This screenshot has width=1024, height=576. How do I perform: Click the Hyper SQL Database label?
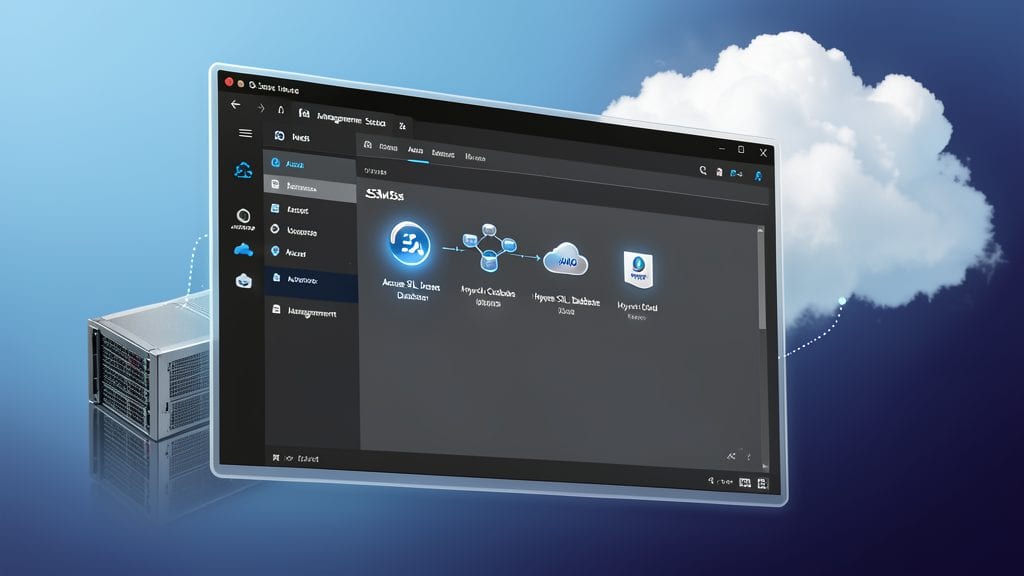566,305
